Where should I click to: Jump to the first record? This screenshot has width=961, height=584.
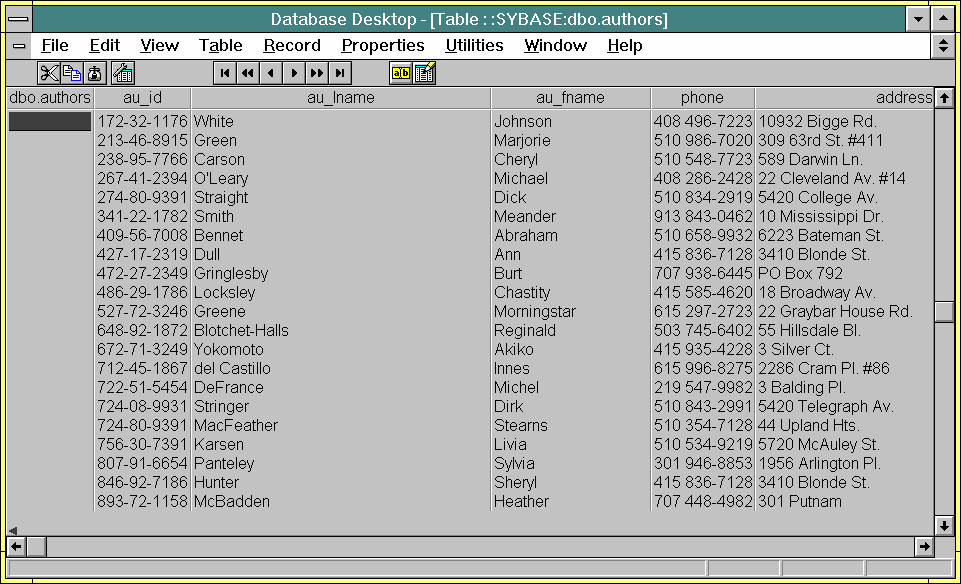coord(224,73)
